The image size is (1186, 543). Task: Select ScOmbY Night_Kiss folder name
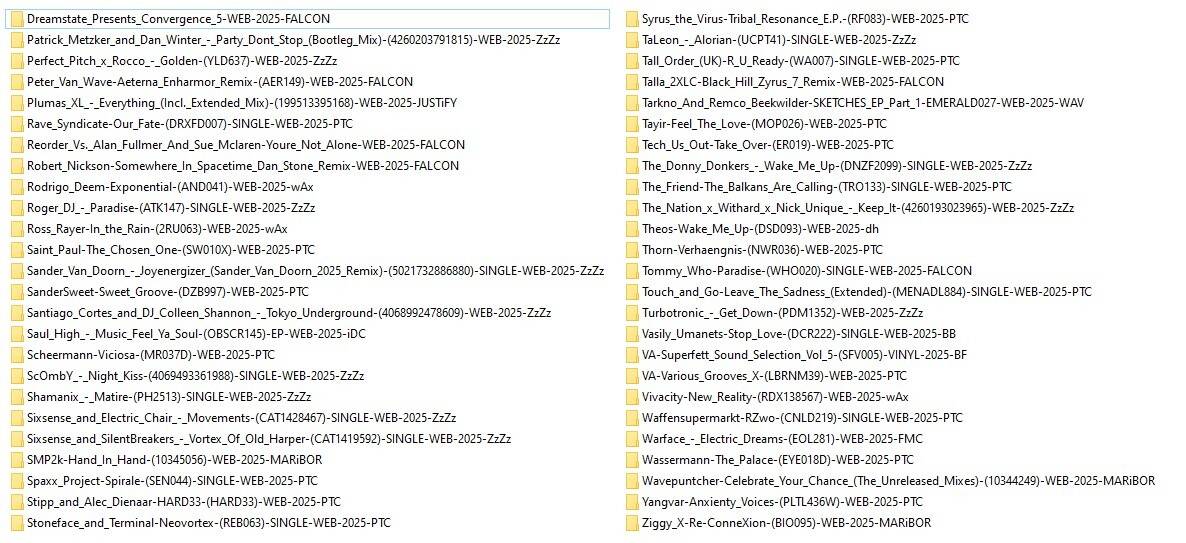tap(196, 376)
